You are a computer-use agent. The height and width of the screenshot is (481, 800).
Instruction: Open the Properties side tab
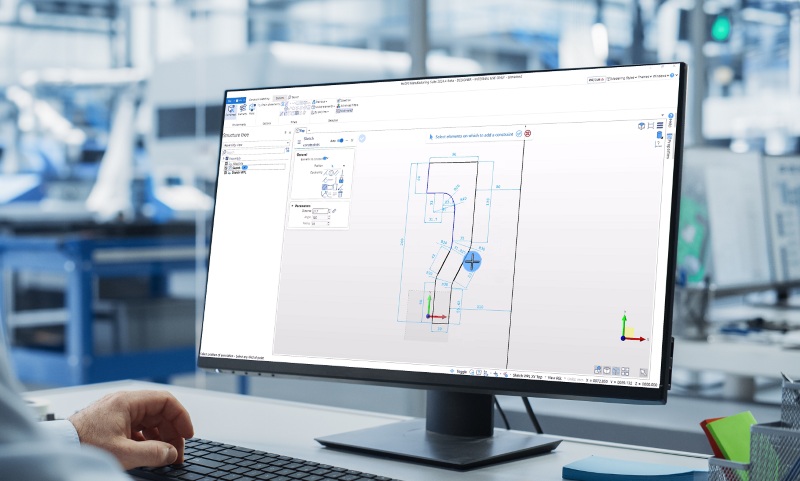tap(668, 143)
